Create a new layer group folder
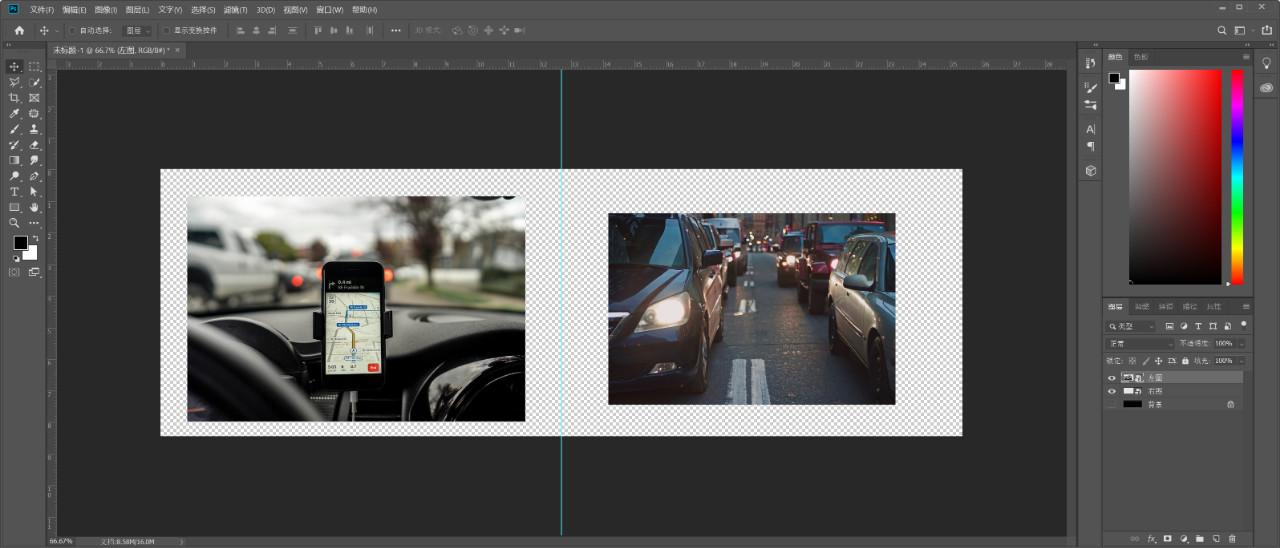This screenshot has width=1280, height=548. 1199,539
